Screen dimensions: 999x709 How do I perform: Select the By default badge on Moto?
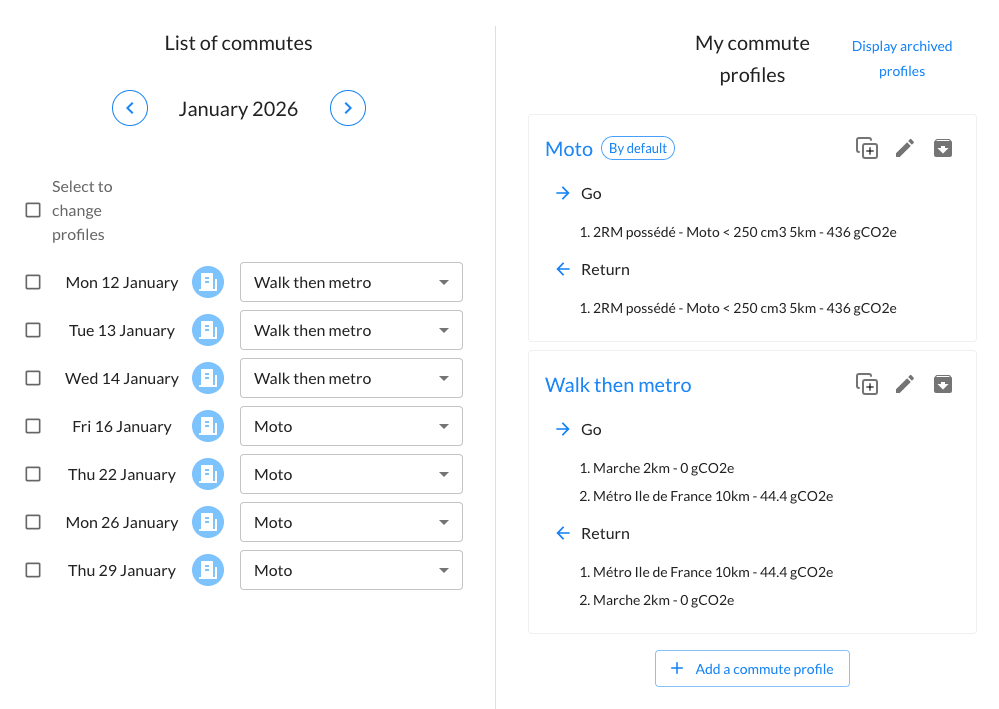(x=637, y=147)
